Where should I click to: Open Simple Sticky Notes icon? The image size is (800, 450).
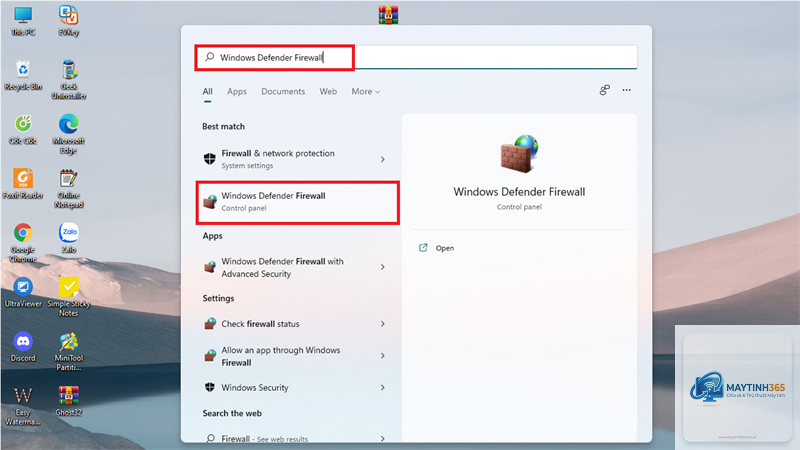click(68, 297)
